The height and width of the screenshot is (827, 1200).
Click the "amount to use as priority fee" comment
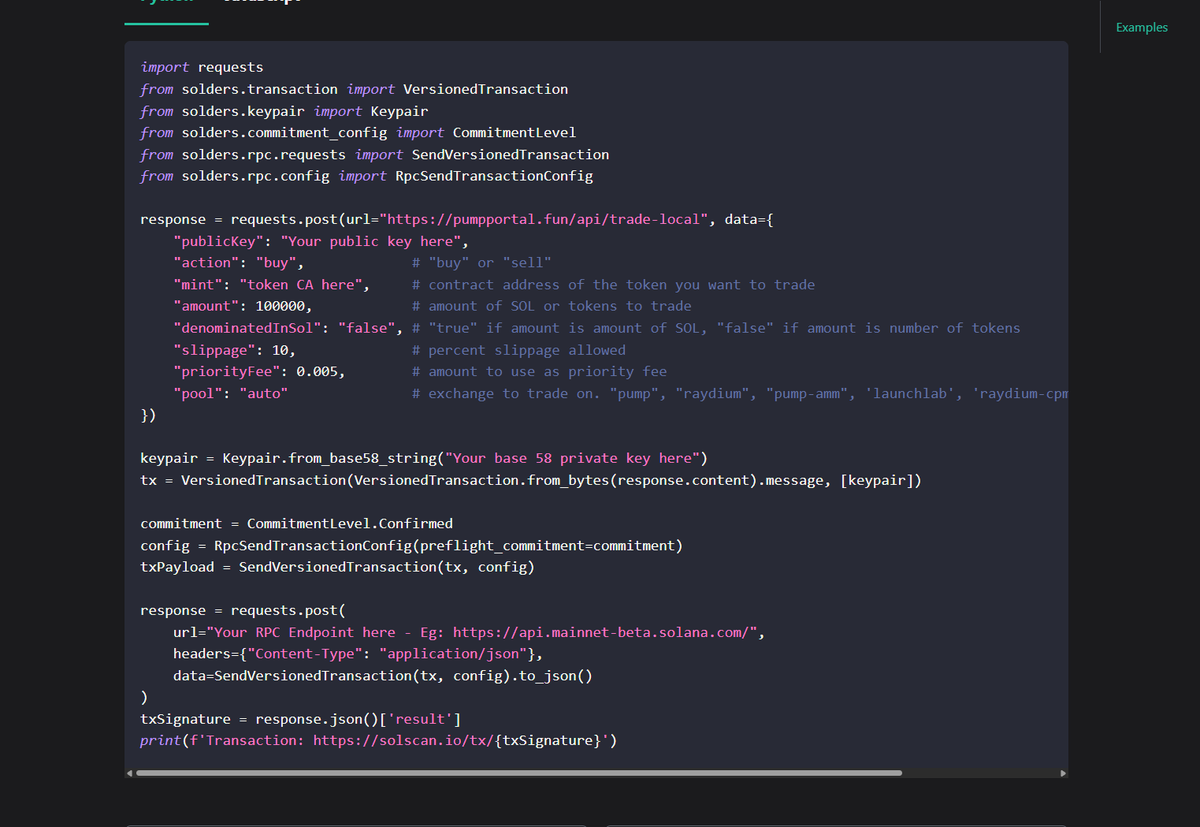pos(539,372)
